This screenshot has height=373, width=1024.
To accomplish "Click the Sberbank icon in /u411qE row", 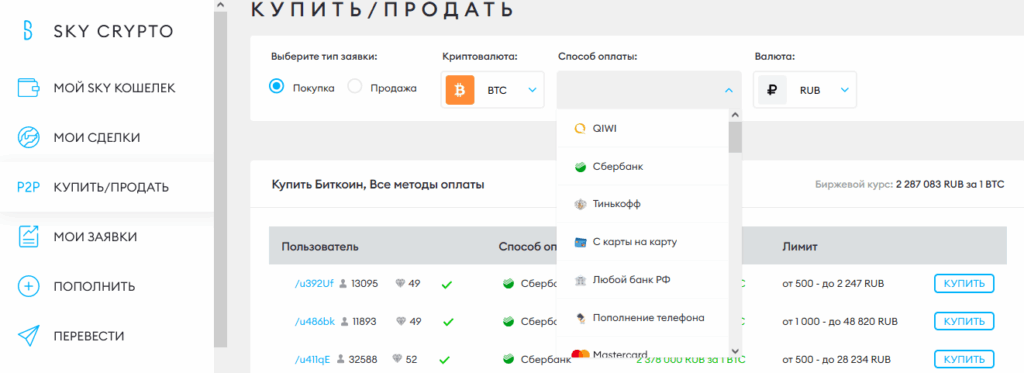I will click(509, 359).
